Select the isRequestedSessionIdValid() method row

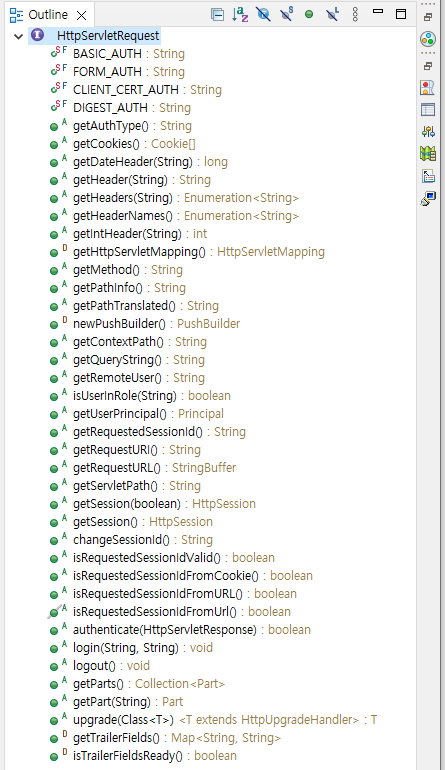163,558
